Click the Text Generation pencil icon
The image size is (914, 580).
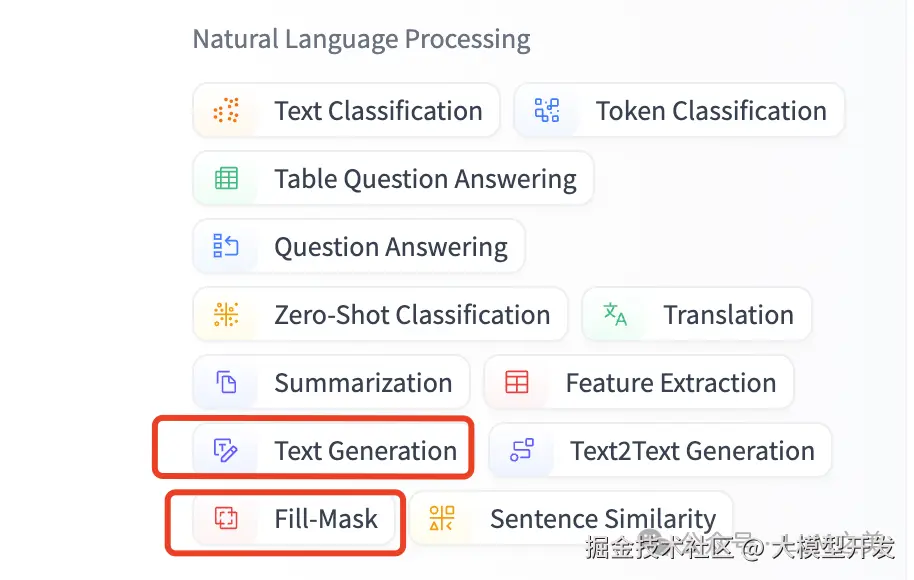coord(227,451)
